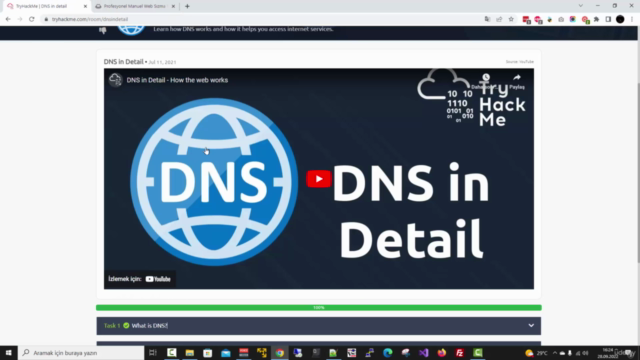640x360 pixels.
Task: Open Task 1 What is DNS section
Action: click(318, 326)
